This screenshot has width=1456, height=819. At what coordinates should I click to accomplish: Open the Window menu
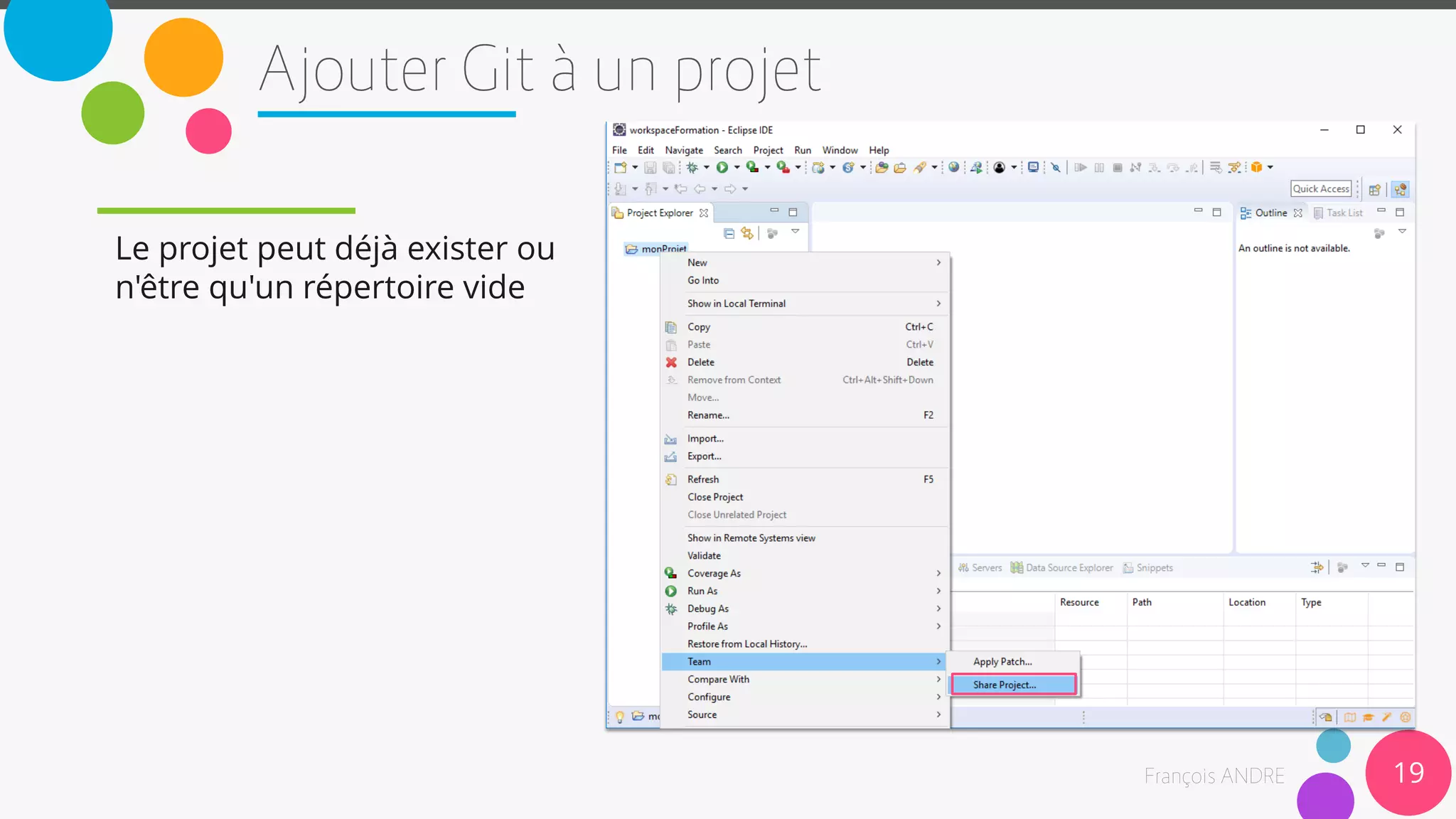(840, 150)
